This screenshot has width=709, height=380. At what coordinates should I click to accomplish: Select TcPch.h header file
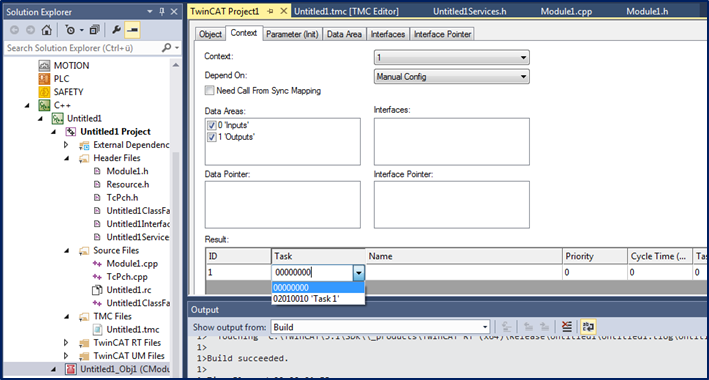(x=123, y=197)
